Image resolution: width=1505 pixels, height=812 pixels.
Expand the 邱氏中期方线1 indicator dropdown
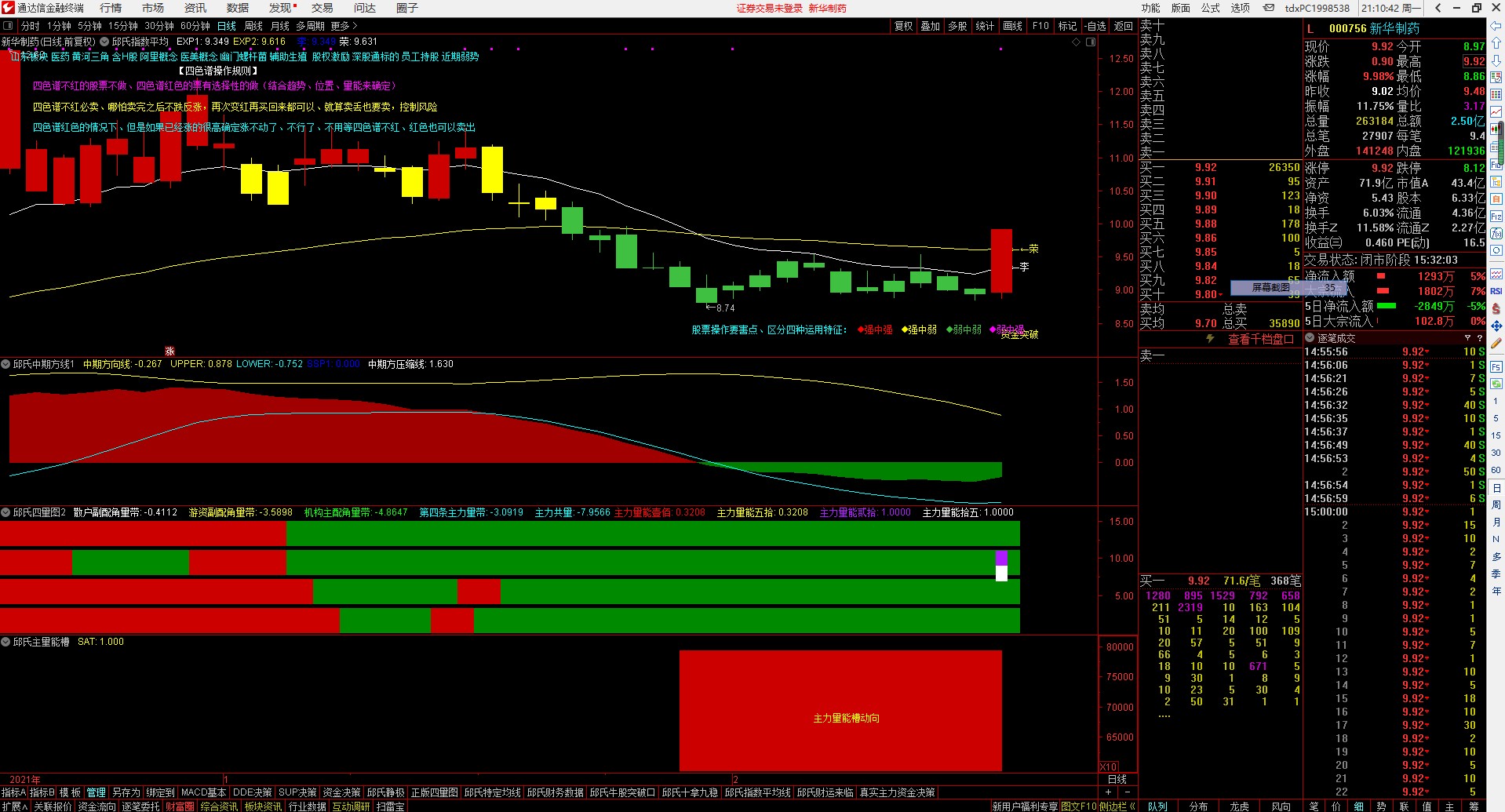tap(5, 364)
